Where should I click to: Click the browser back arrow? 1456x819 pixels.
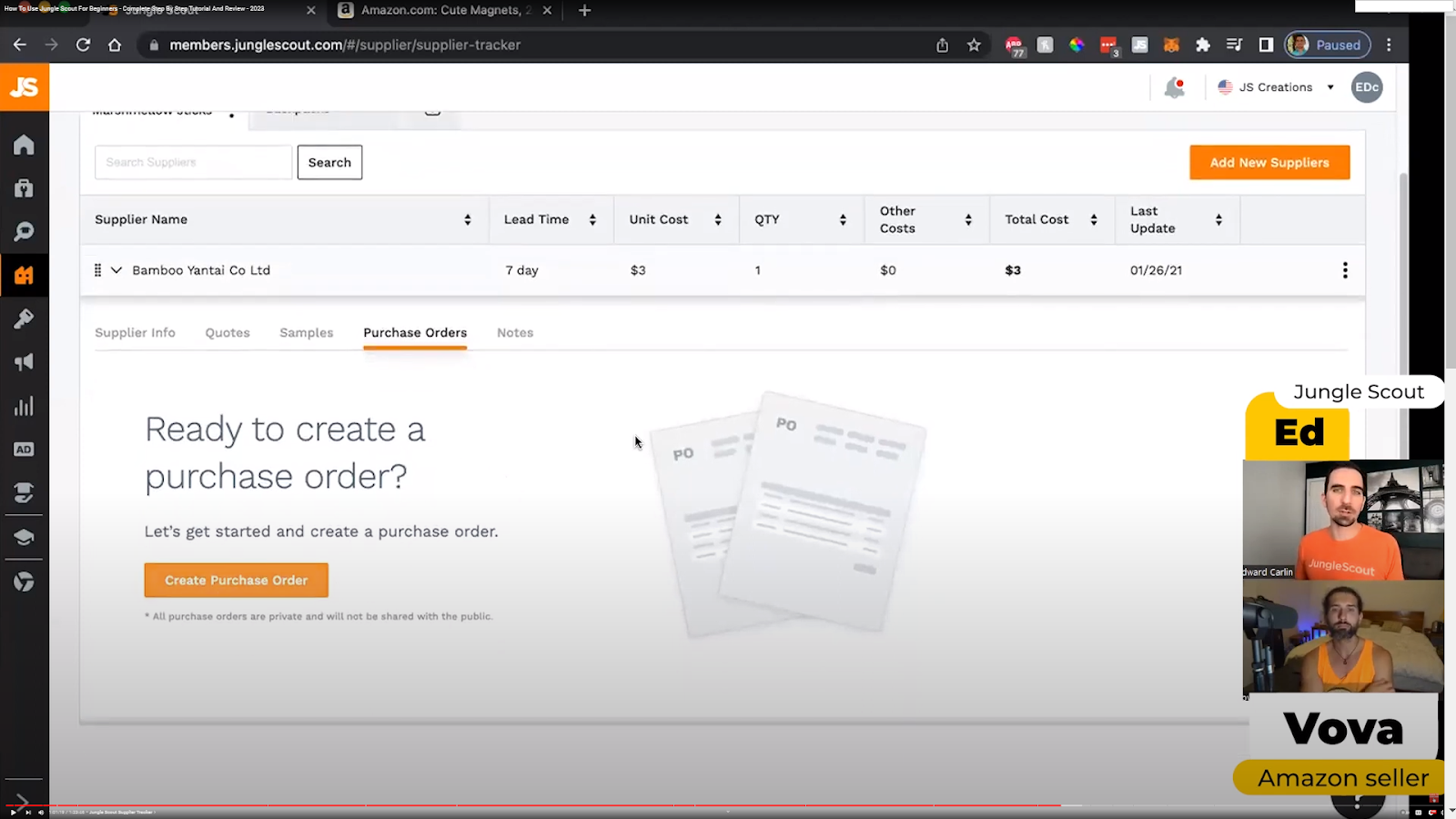(x=20, y=45)
